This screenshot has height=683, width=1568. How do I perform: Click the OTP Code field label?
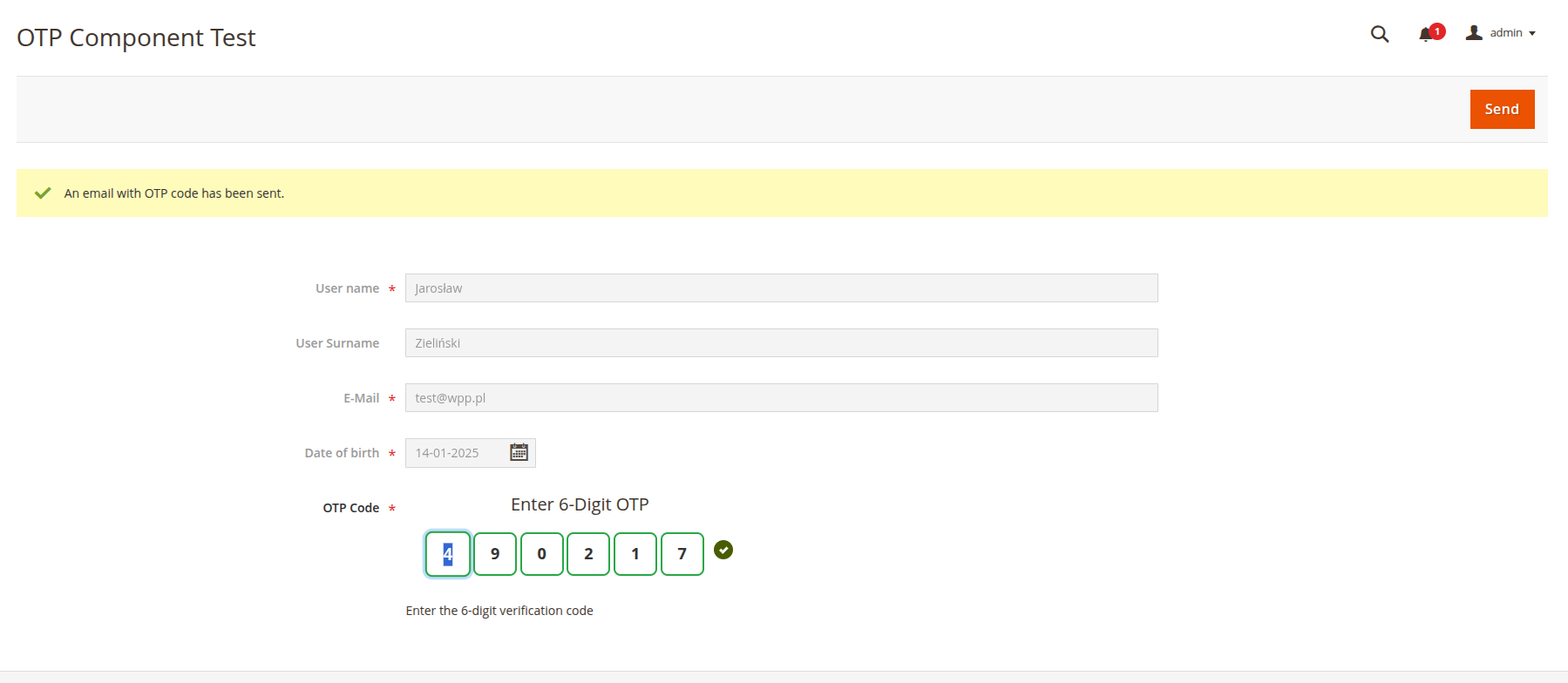pyautogui.click(x=350, y=508)
